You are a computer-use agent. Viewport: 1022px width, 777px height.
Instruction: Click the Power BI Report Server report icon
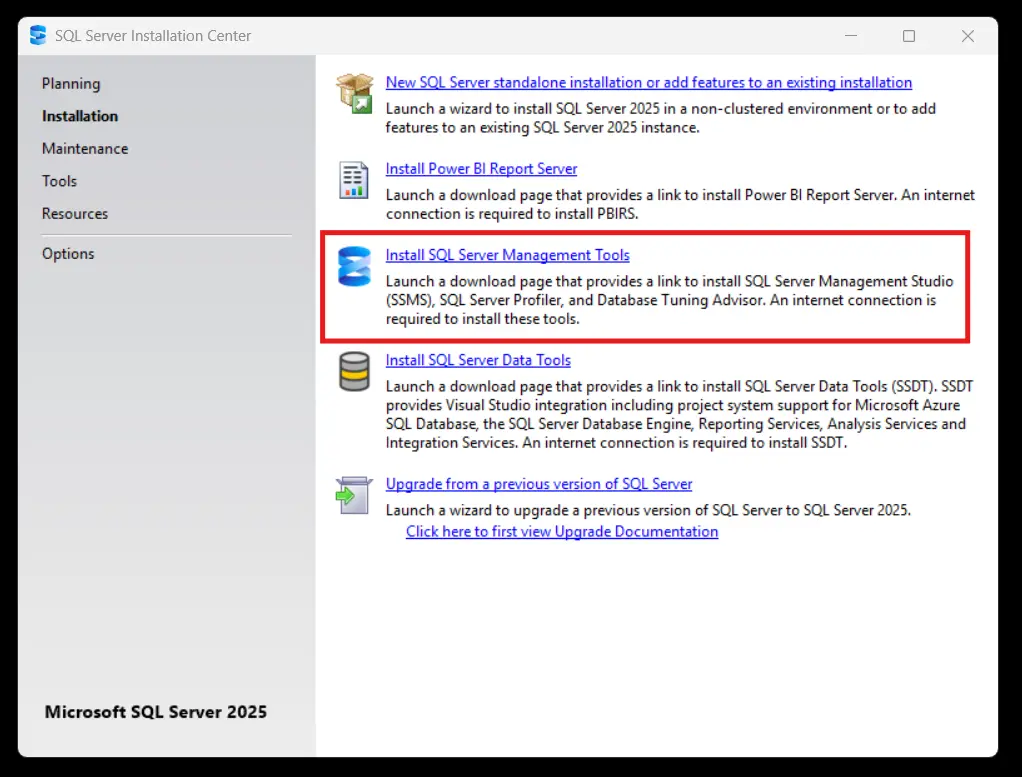(x=353, y=180)
